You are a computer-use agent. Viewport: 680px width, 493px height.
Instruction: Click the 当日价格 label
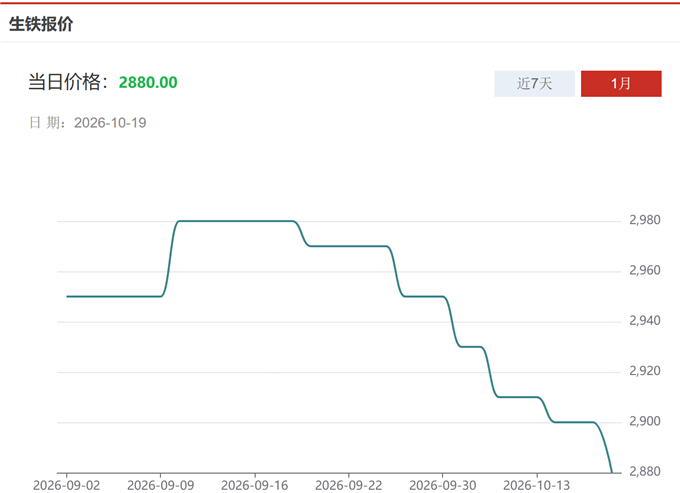[x=68, y=82]
